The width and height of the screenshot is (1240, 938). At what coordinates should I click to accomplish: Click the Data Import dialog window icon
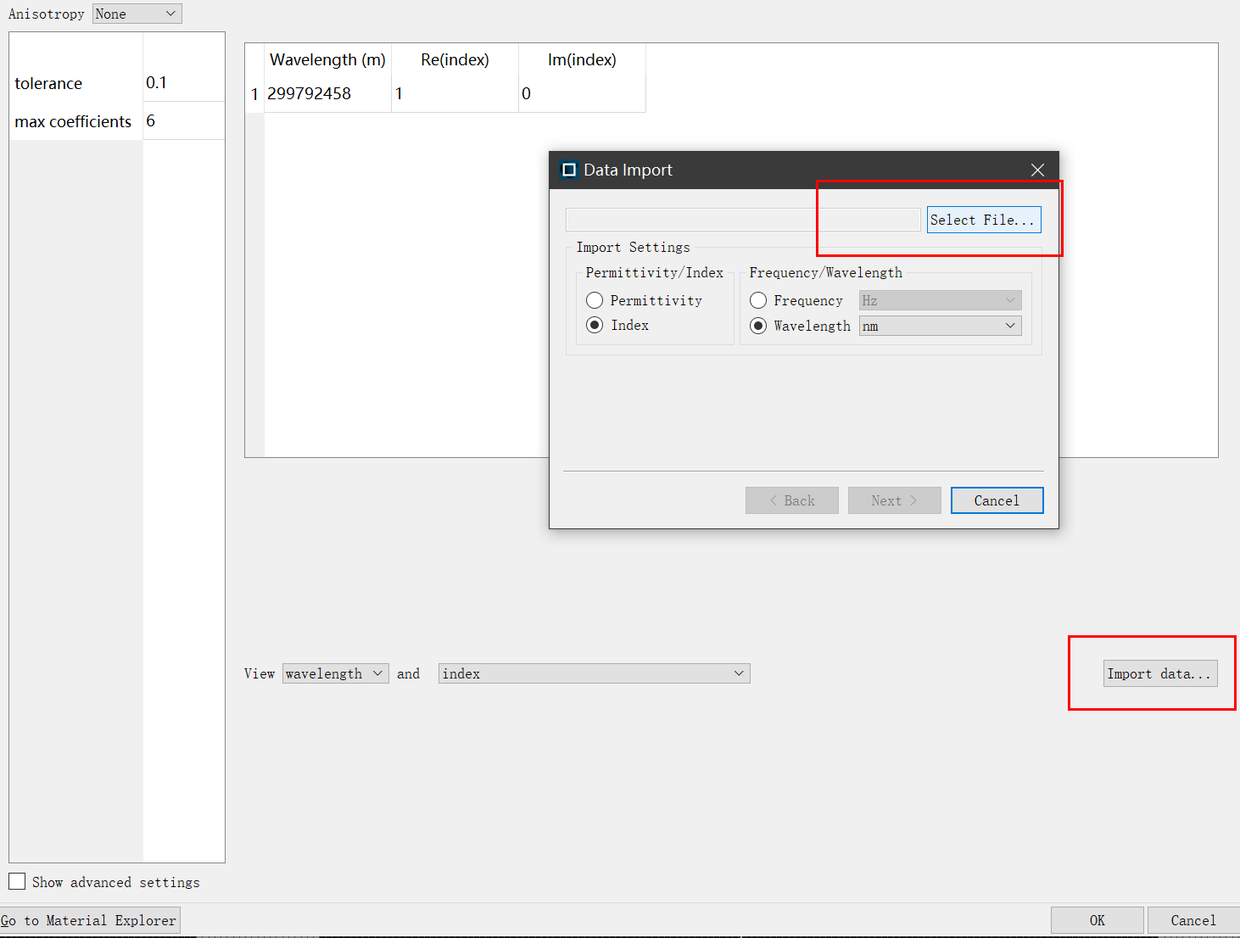pyautogui.click(x=569, y=170)
